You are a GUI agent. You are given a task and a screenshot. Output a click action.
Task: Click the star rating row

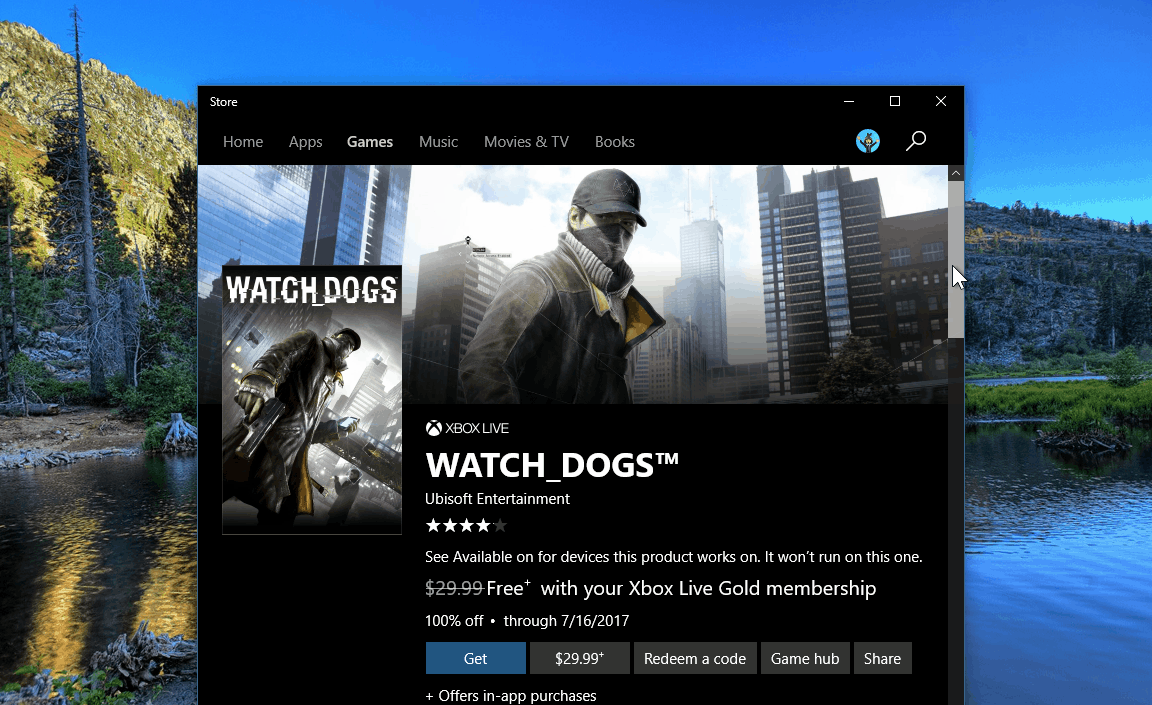(466, 525)
